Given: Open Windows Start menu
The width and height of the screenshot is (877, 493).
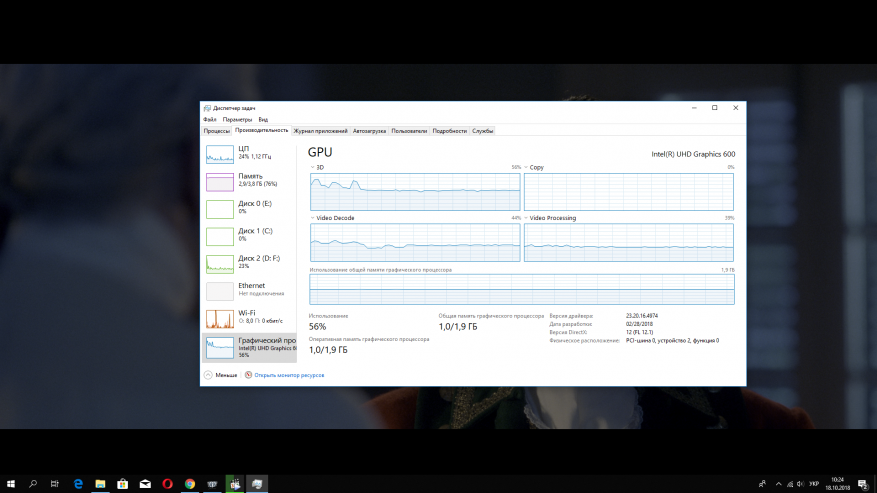Looking at the screenshot, I should pyautogui.click(x=11, y=483).
